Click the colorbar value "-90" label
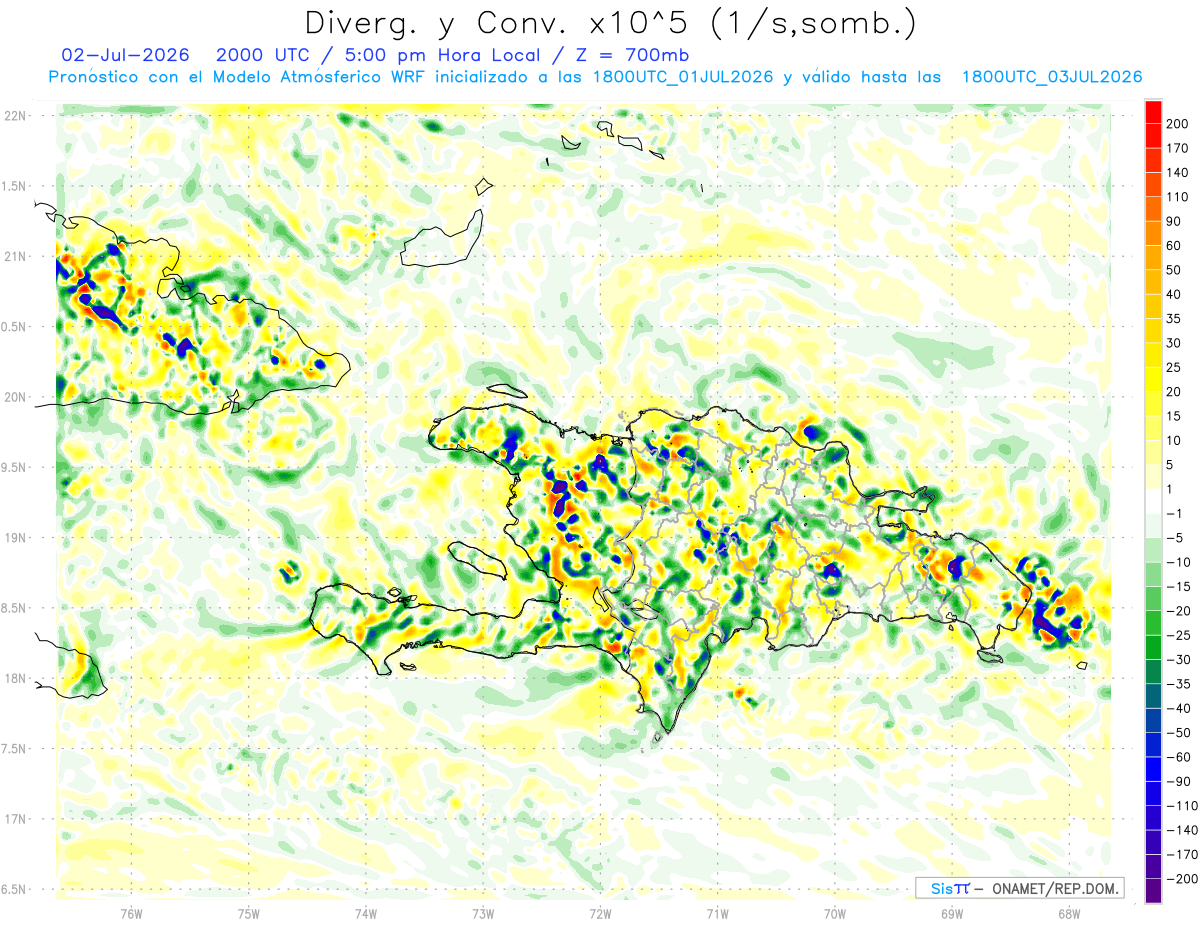 point(1179,782)
